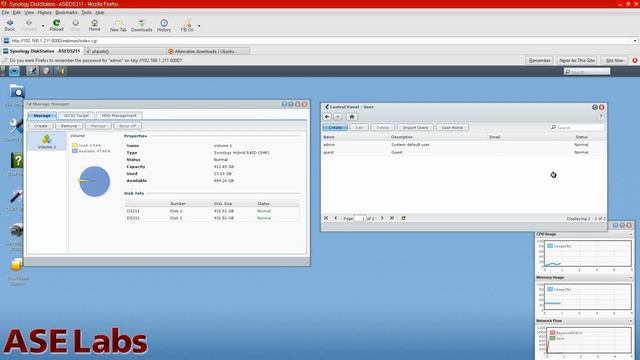The image size is (640, 360).
Task: Open Firefox Downloads toolbar button
Action: click(x=141, y=25)
